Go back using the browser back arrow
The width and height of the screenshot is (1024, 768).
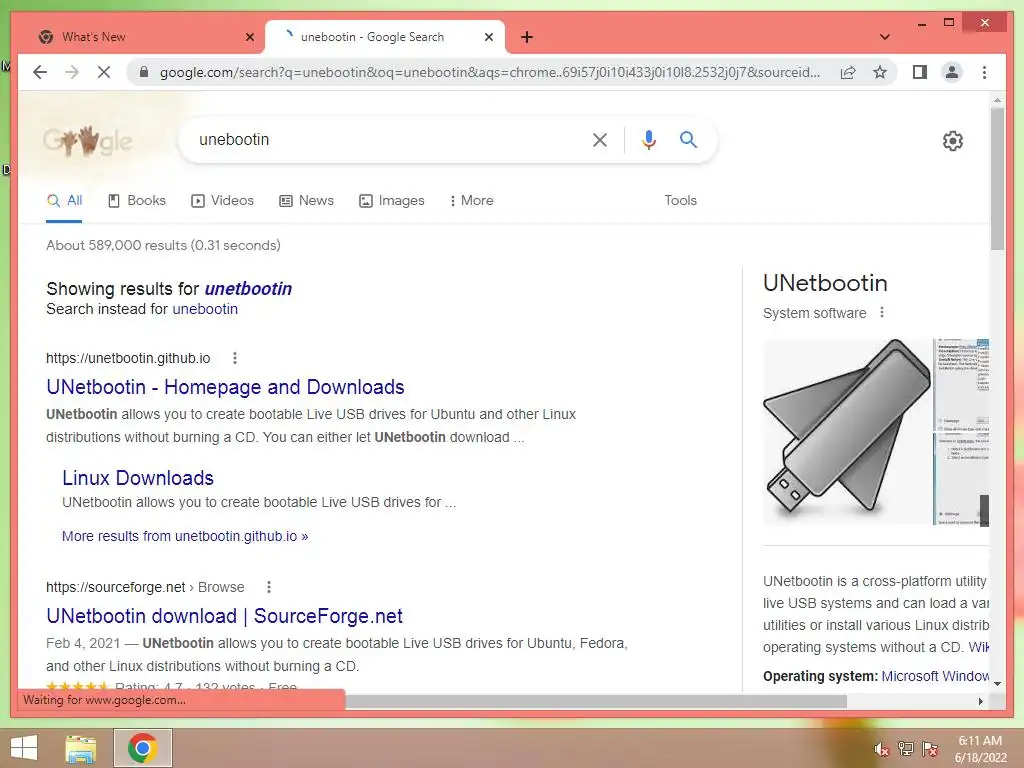click(40, 72)
